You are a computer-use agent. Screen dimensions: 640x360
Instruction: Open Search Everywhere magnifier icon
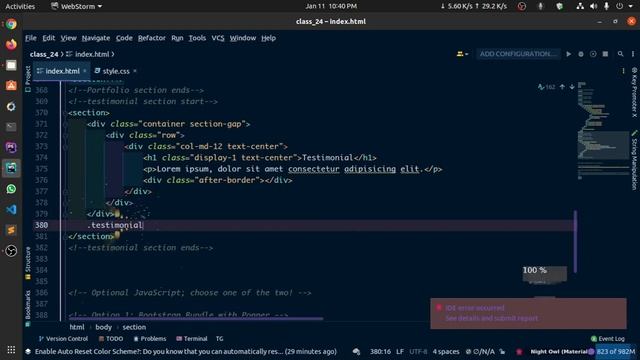point(620,54)
